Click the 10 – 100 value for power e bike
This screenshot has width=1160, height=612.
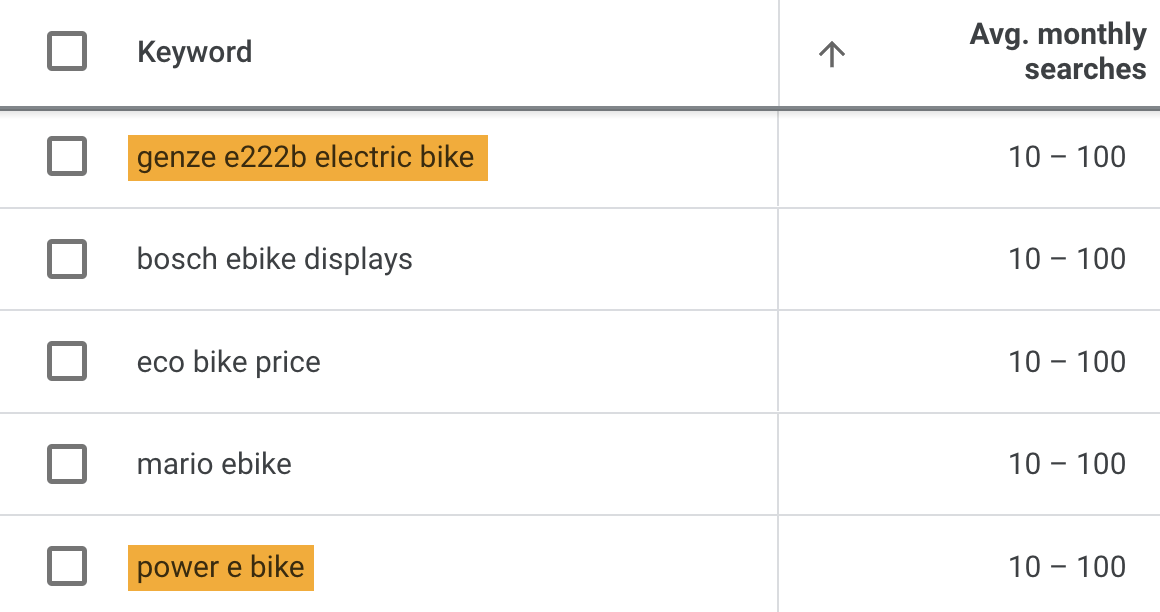click(1064, 567)
